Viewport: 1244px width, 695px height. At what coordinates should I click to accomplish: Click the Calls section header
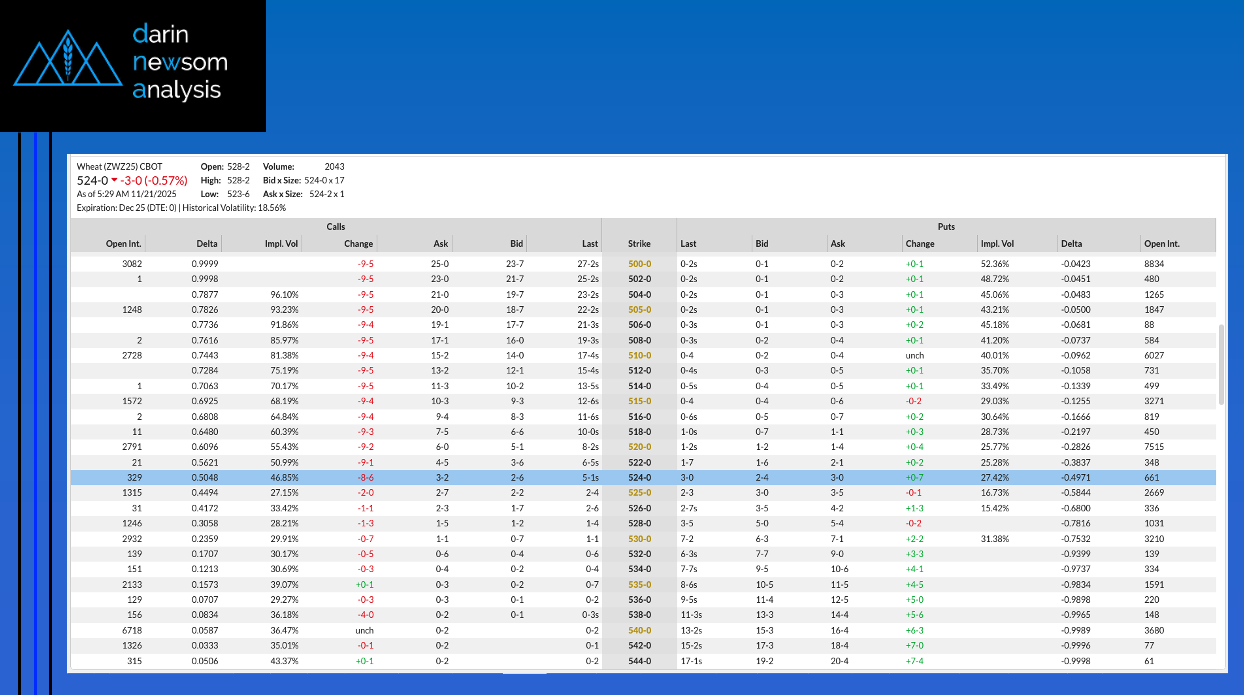336,227
